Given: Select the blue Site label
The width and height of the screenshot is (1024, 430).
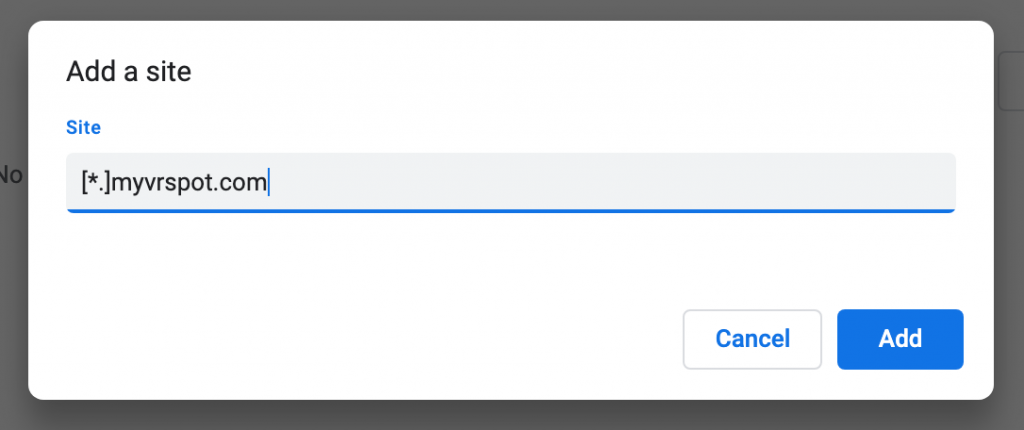Looking at the screenshot, I should [84, 127].
